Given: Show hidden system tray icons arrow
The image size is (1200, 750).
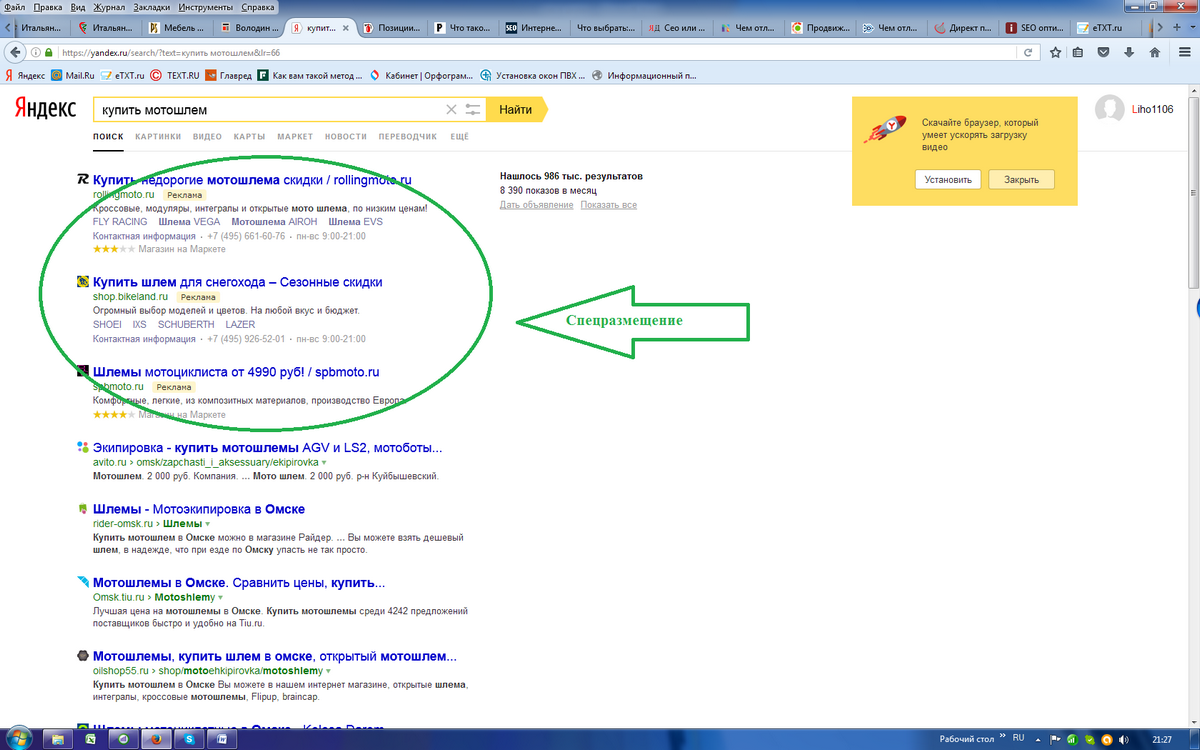Looking at the screenshot, I should (x=1037, y=739).
